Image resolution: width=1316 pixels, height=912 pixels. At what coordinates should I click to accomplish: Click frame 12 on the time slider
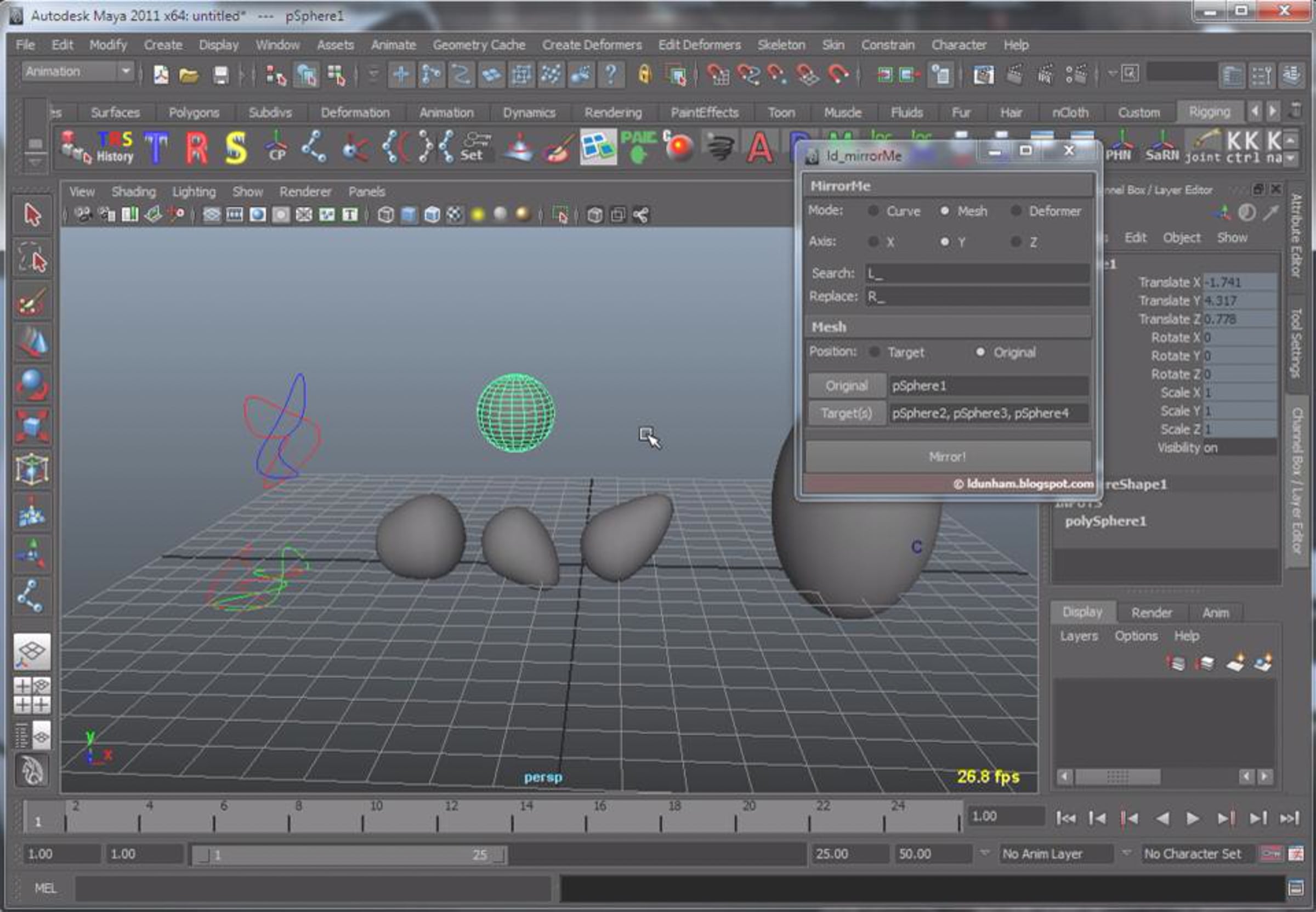point(438,815)
